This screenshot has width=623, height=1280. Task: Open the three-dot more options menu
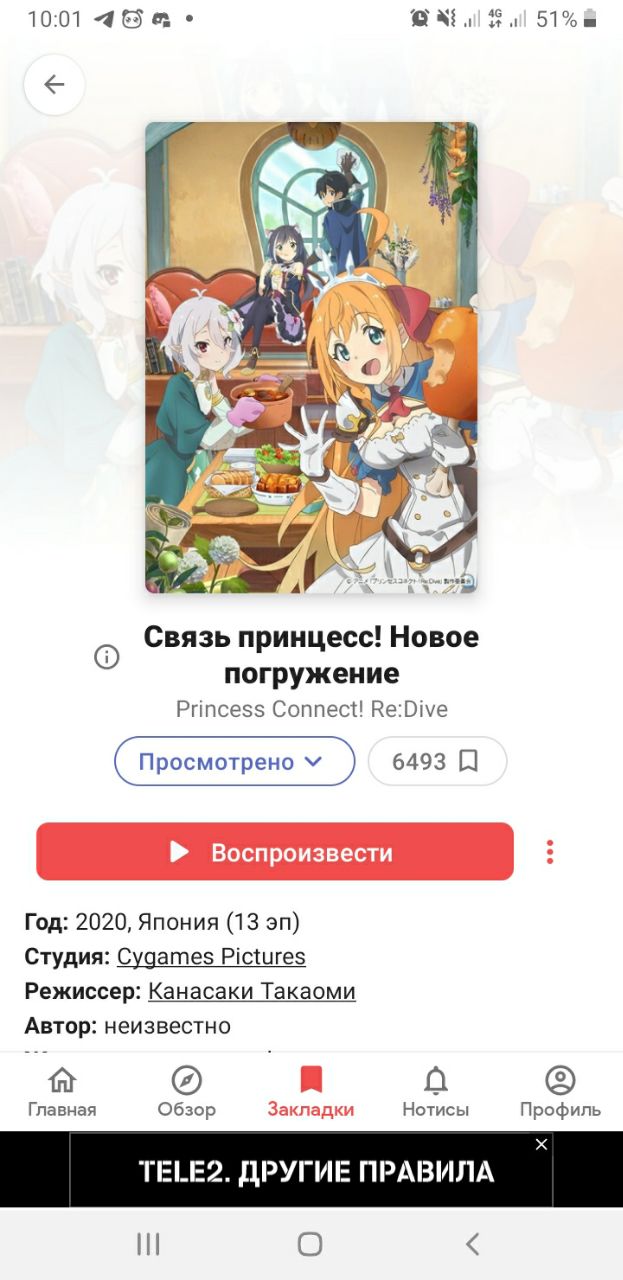549,852
